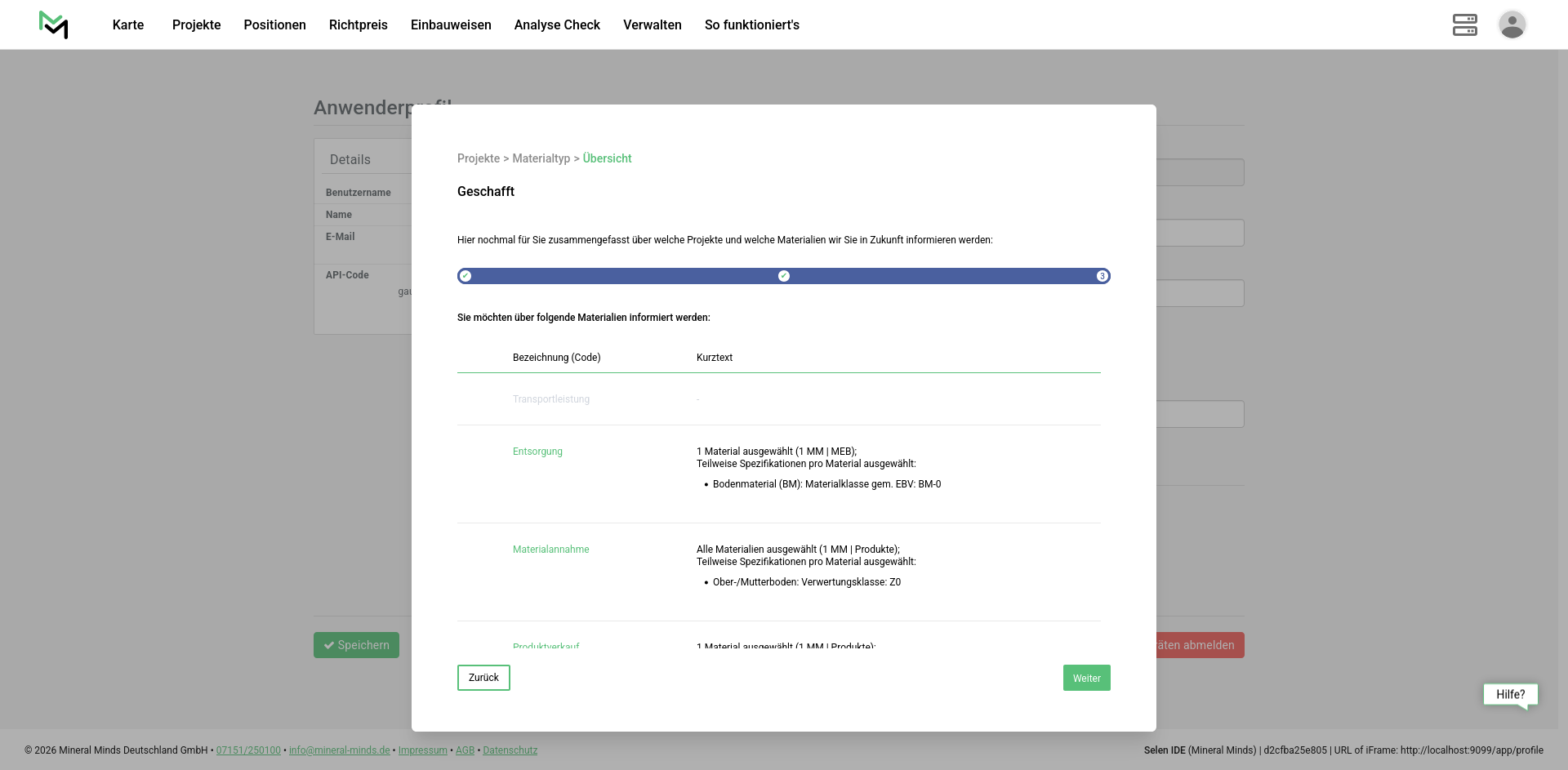
Task: Select step 3 in progress bar
Action: pyautogui.click(x=1102, y=276)
